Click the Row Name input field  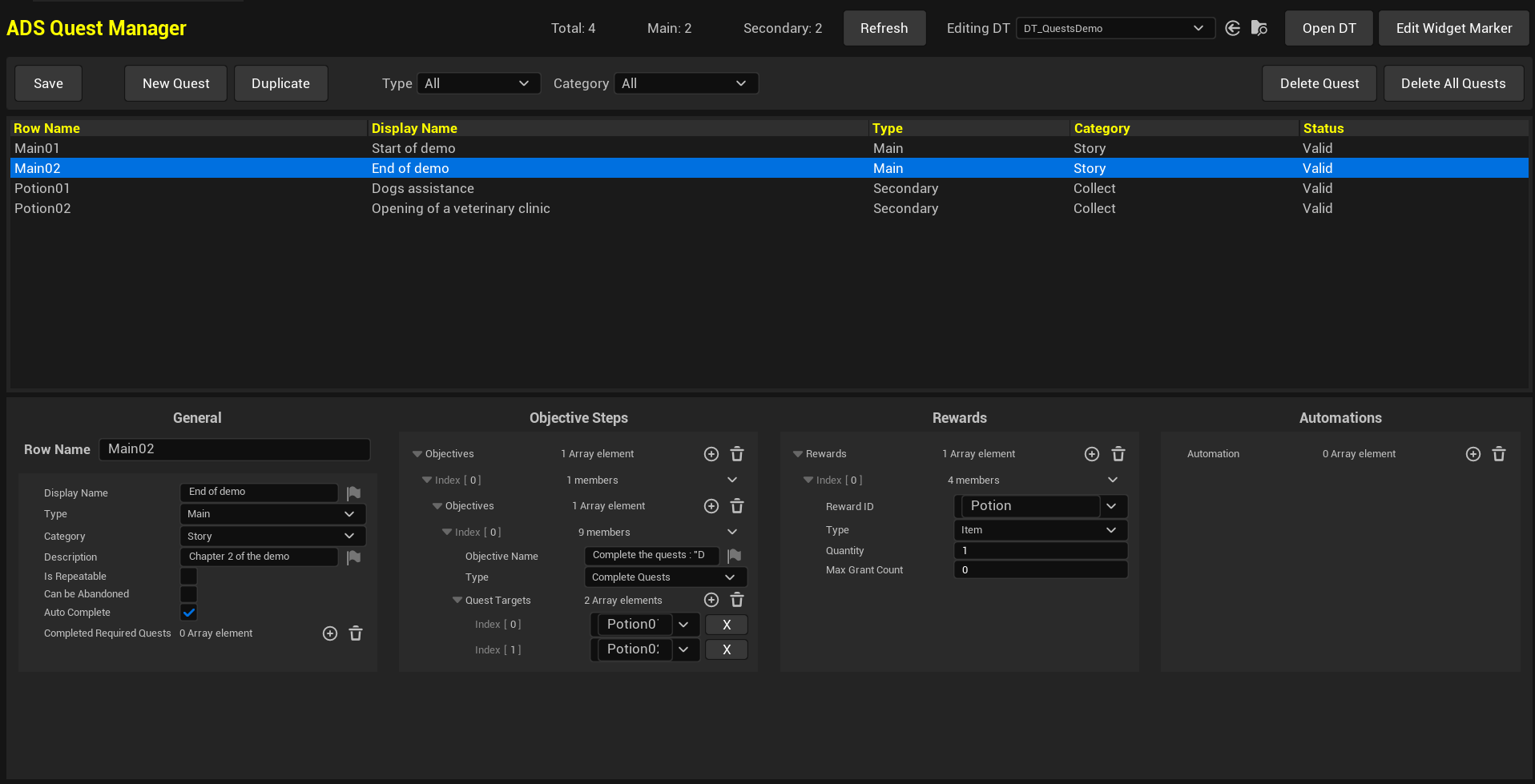(x=235, y=449)
